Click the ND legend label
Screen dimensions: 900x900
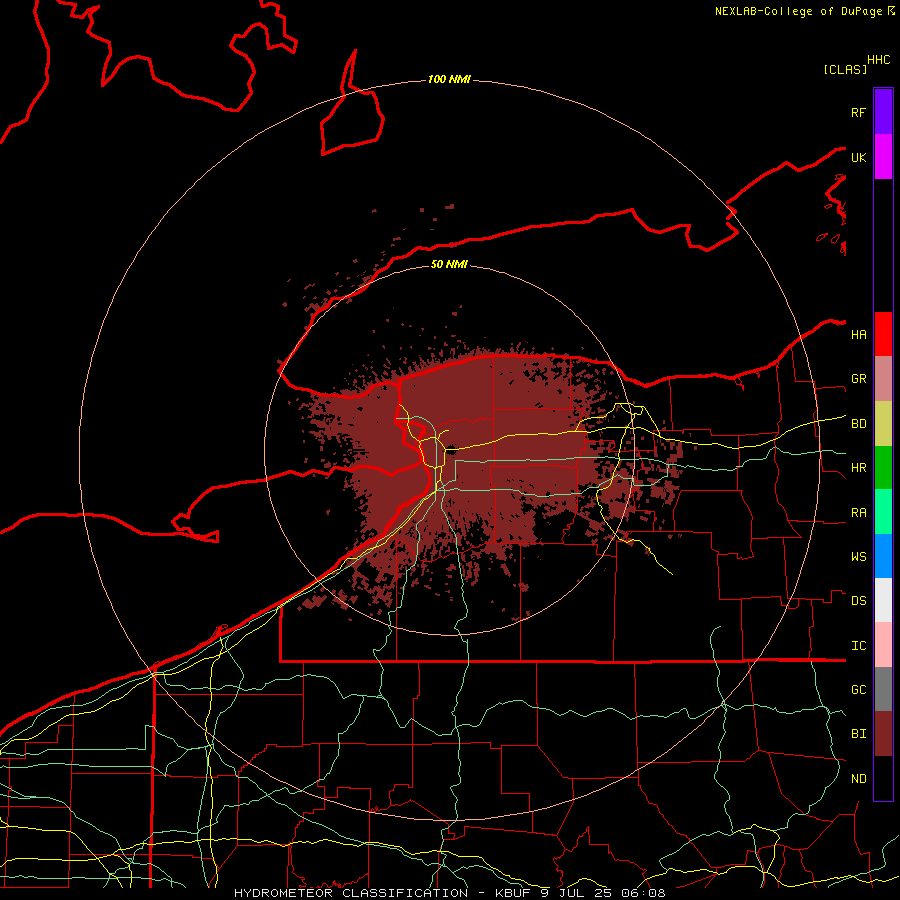pyautogui.click(x=858, y=779)
